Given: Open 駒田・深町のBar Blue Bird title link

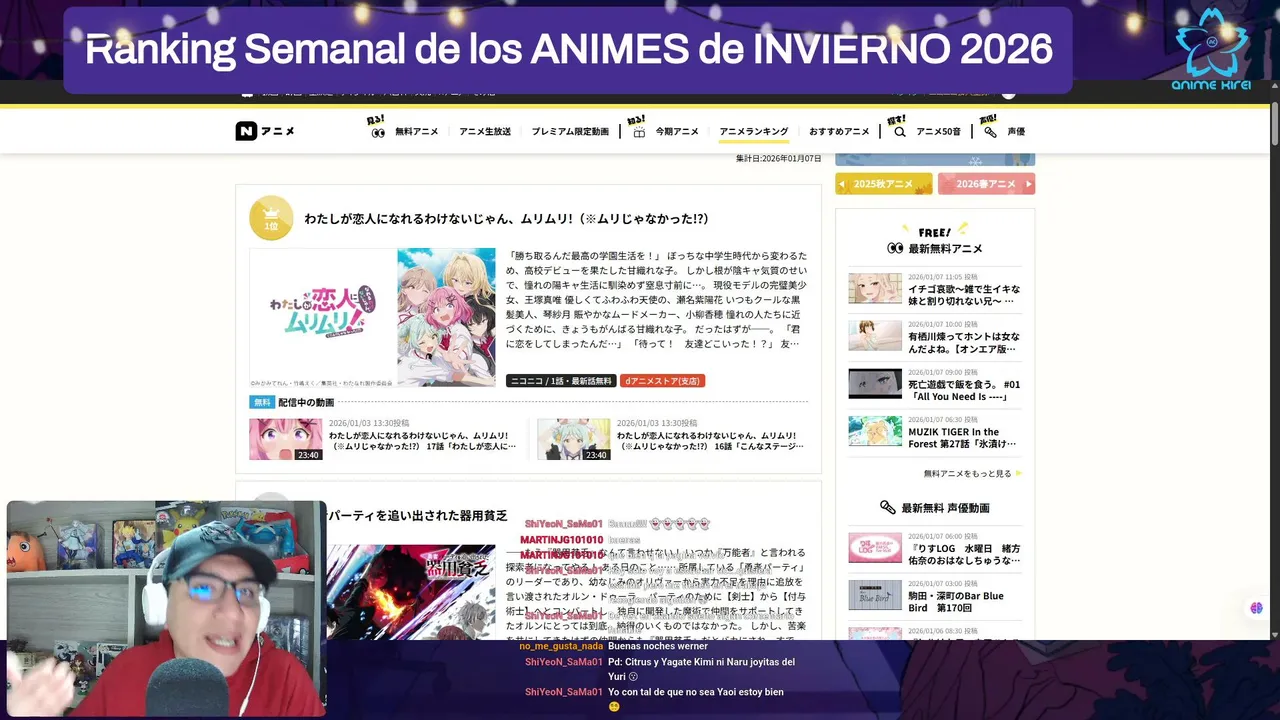Looking at the screenshot, I should [x=957, y=601].
